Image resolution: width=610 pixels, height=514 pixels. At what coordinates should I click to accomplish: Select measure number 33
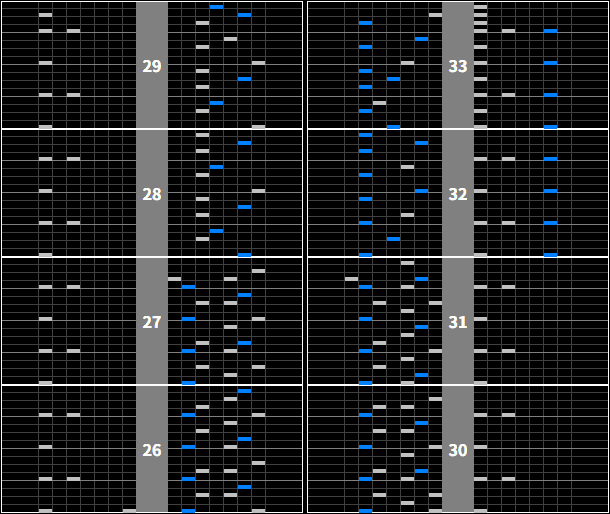[458, 67]
